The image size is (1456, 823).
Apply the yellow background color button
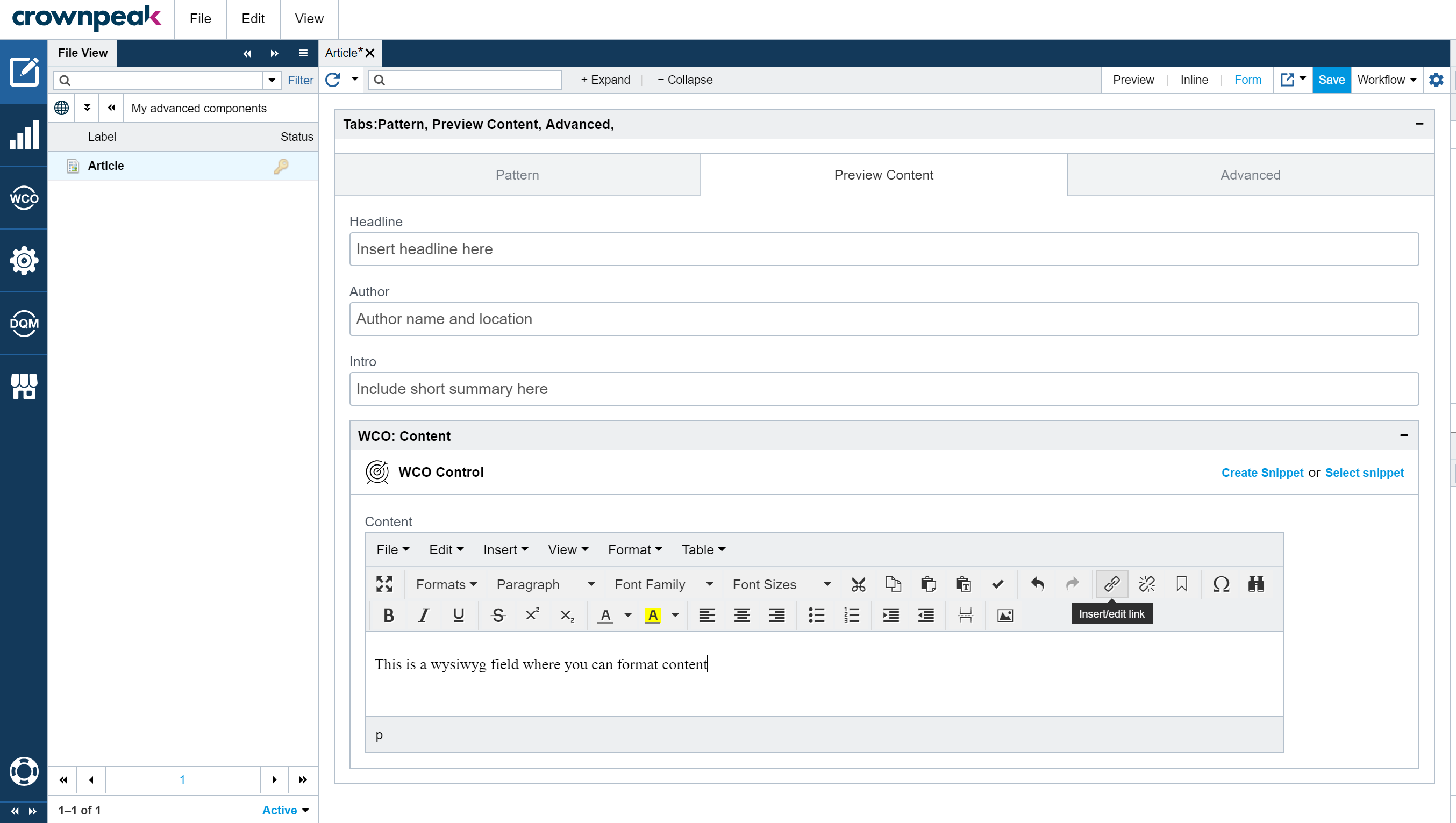(x=653, y=615)
